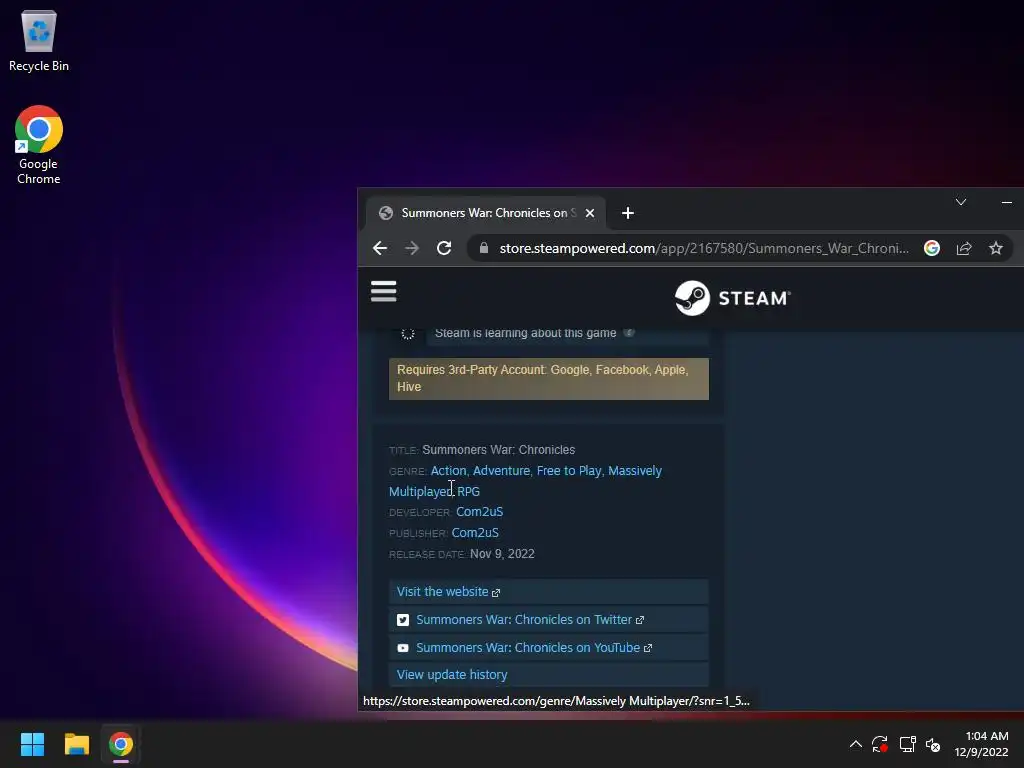Click the Chrome back arrow
Image resolution: width=1024 pixels, height=768 pixels.
point(380,248)
